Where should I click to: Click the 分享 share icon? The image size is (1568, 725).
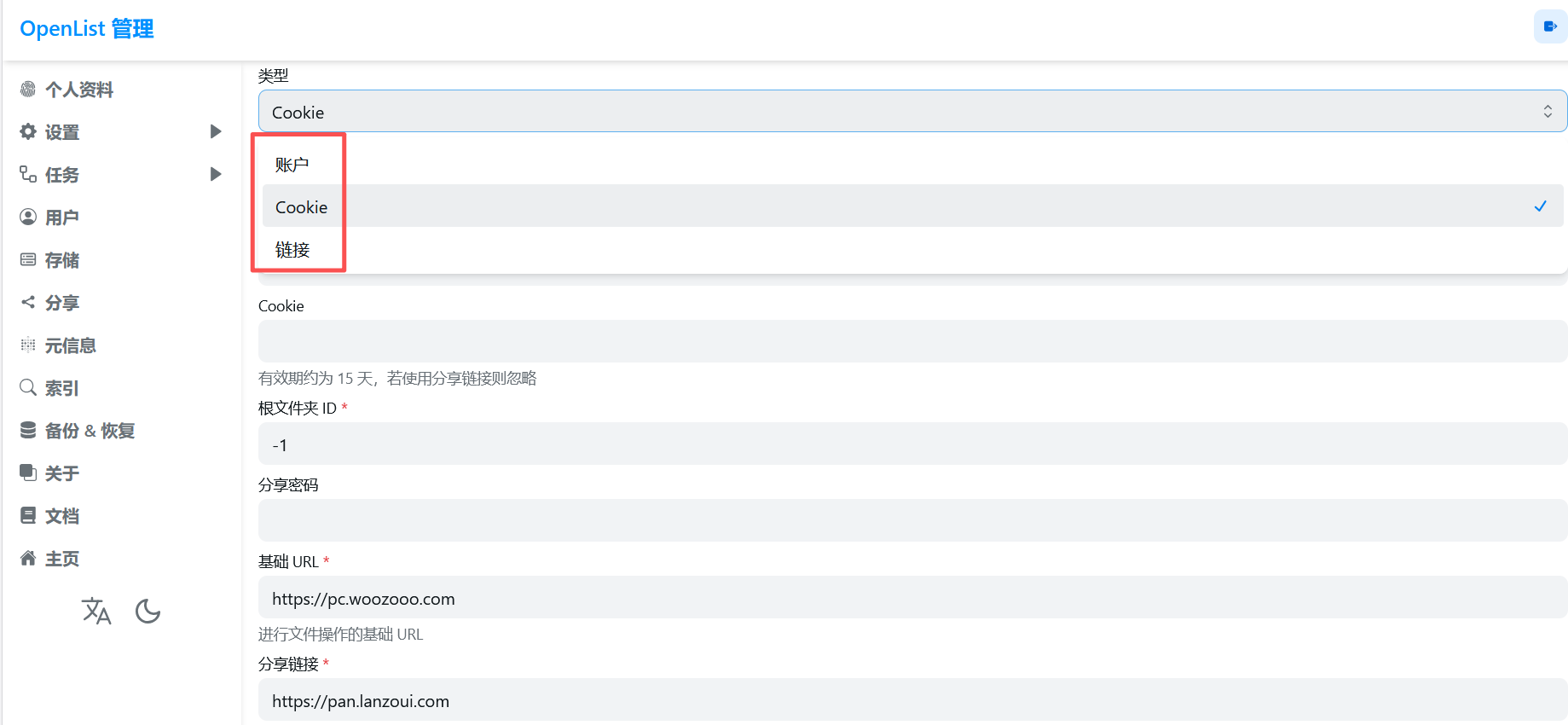pos(28,302)
